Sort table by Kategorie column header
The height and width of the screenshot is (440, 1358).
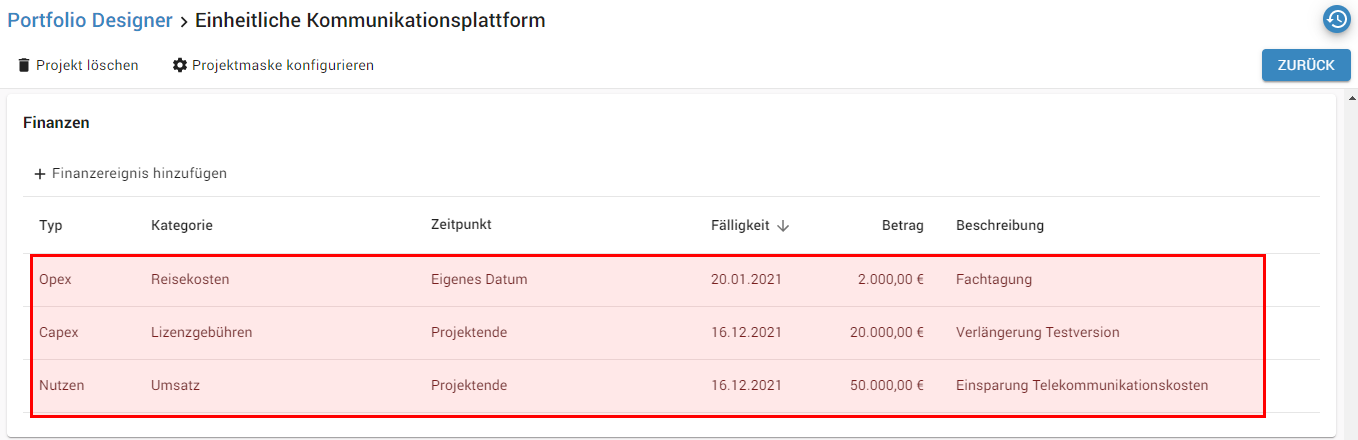(x=181, y=225)
